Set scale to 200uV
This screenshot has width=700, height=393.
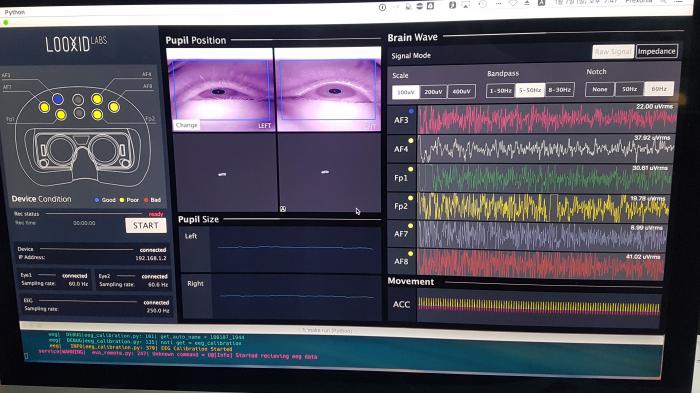[433, 92]
